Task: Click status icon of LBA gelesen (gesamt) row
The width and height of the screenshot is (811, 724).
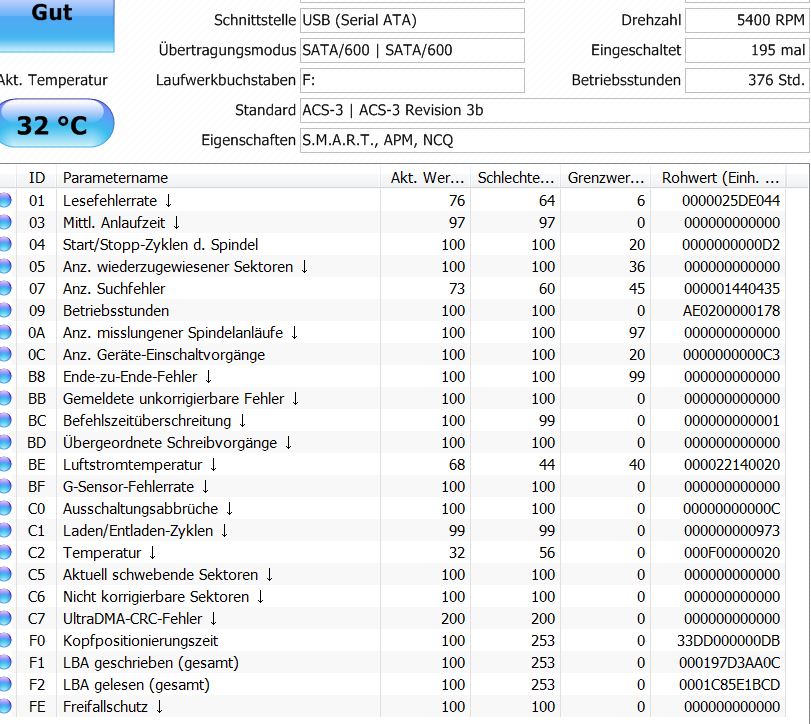Action: pos(5,684)
